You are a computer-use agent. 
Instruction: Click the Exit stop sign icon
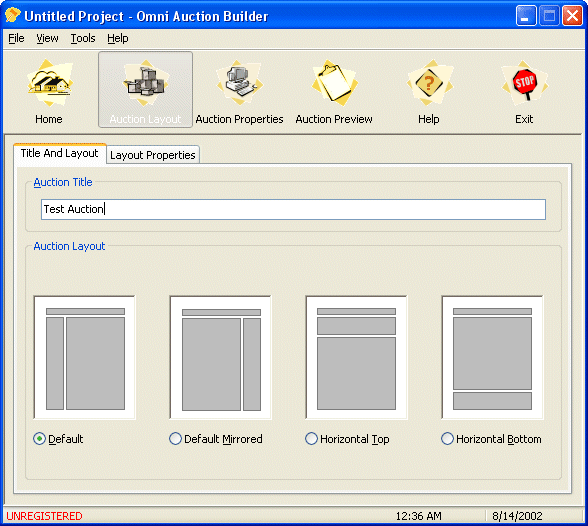(x=524, y=83)
